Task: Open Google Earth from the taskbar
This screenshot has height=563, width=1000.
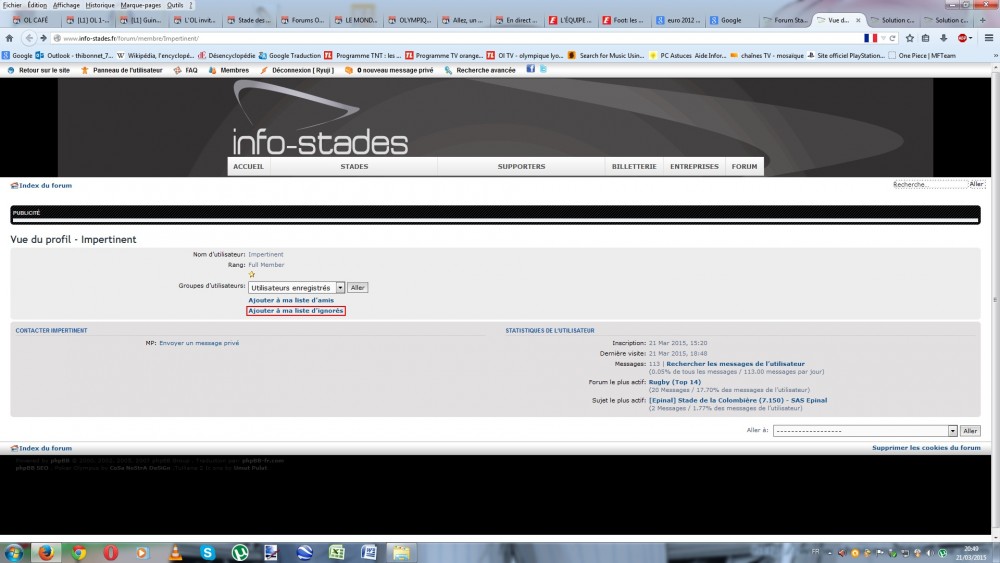Action: 304,552
